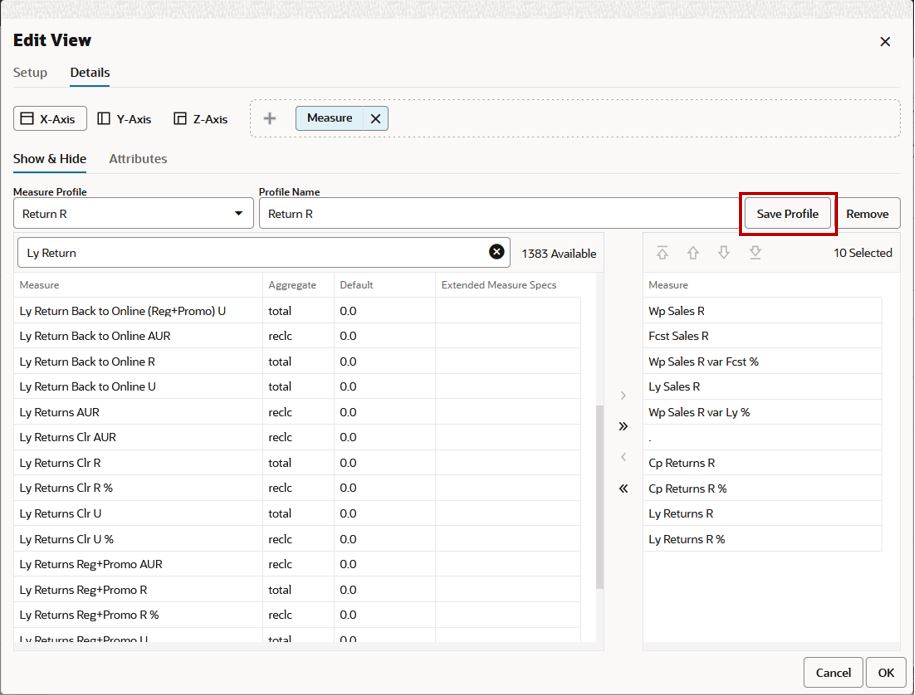Remove all measures with double left arrow
This screenshot has width=915, height=695.
tap(623, 488)
